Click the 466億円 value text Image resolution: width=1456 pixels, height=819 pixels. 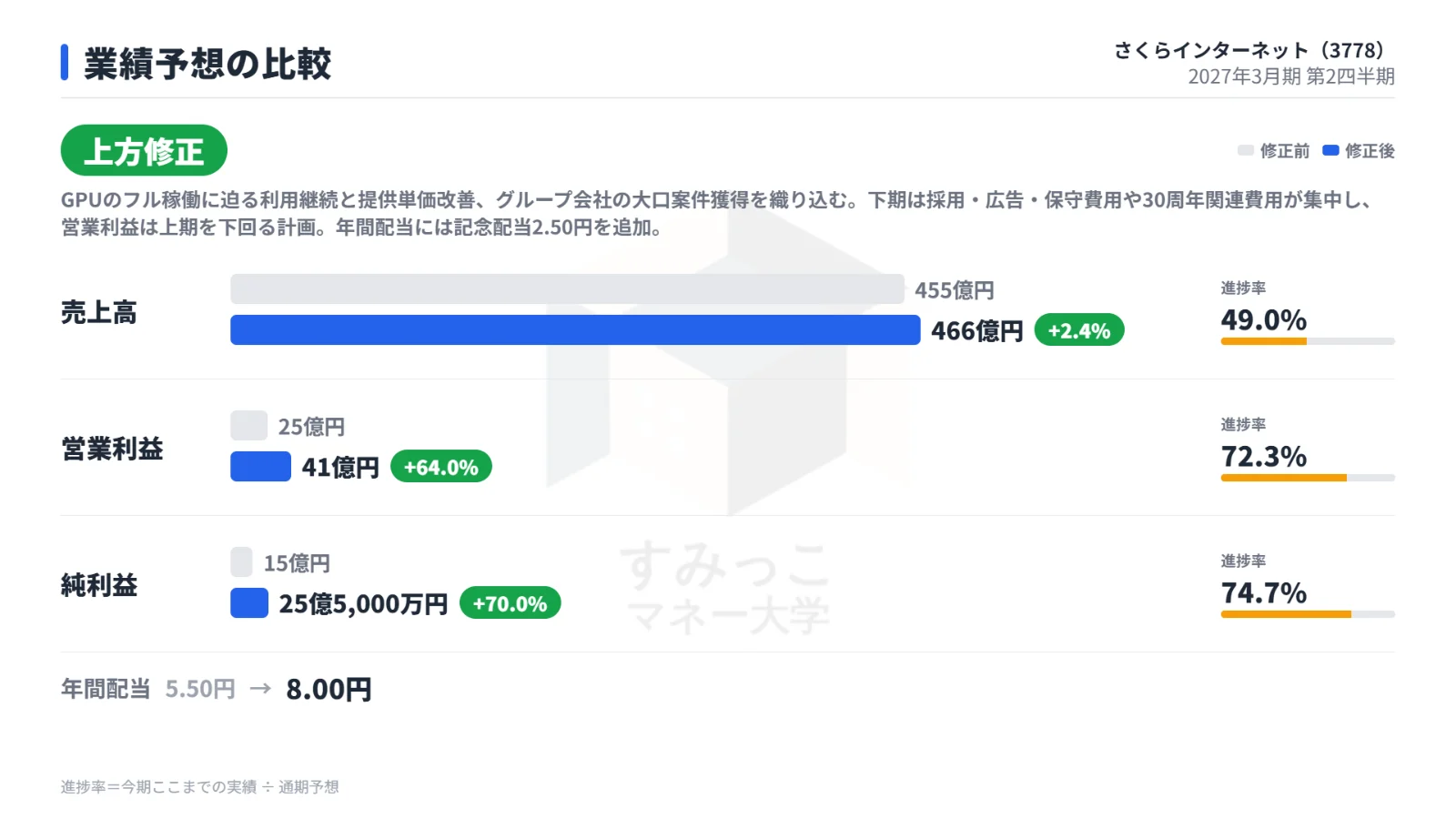[x=977, y=330]
